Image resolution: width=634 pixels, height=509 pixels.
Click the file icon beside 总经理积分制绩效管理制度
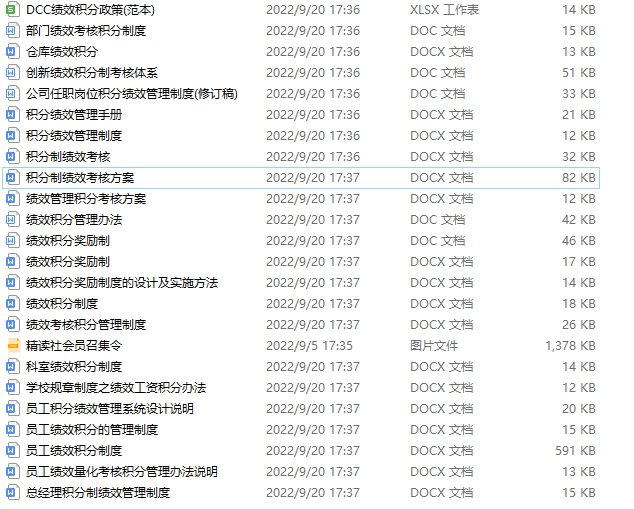(x=13, y=492)
